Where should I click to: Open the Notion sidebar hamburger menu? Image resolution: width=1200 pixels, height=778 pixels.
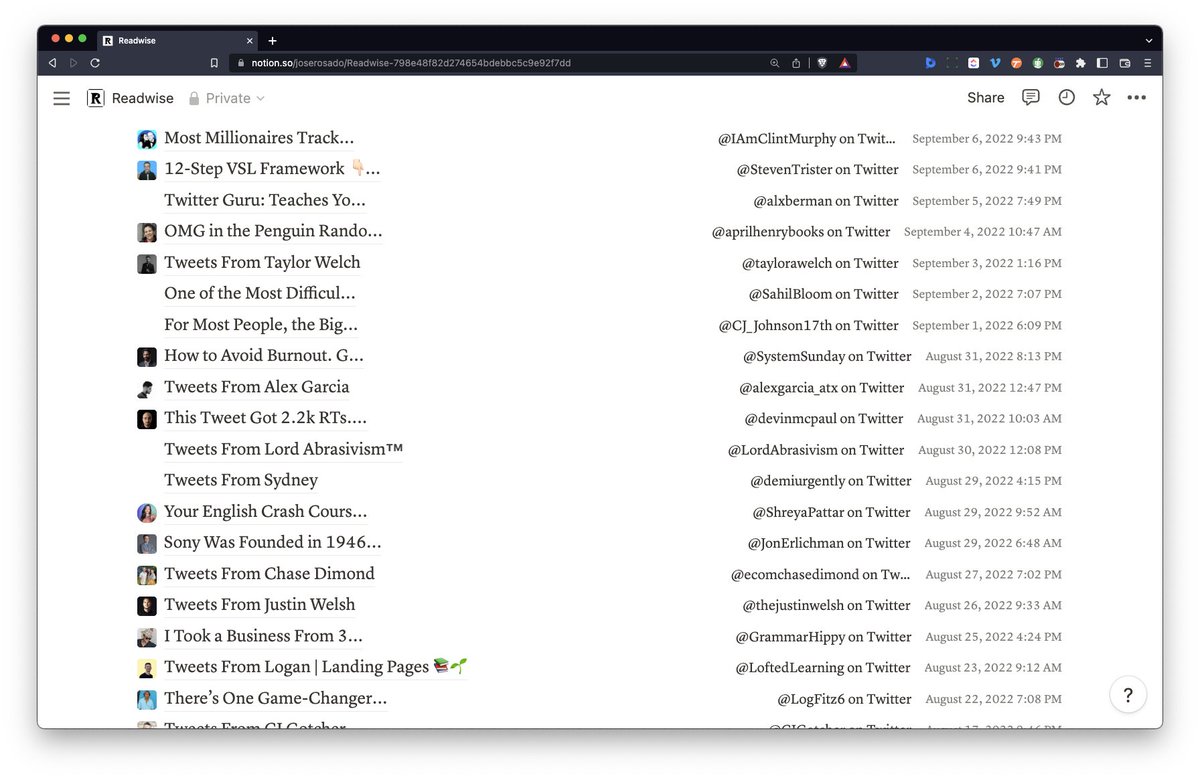62,98
